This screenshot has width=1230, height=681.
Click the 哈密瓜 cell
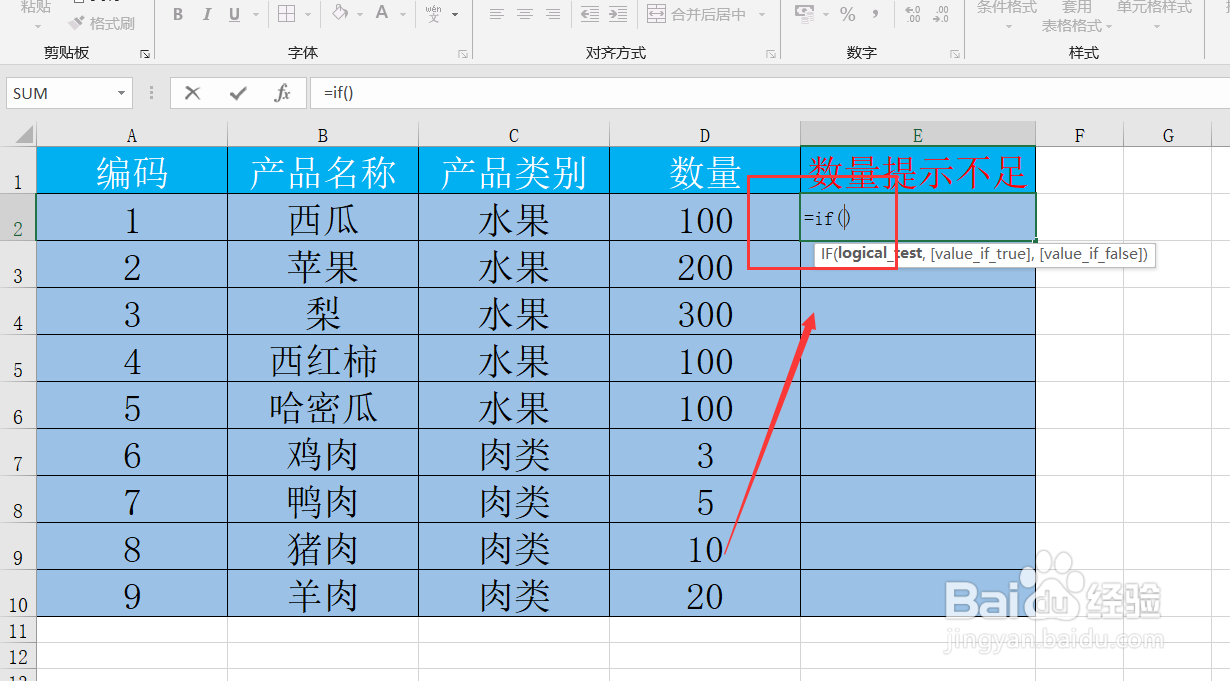tap(323, 406)
